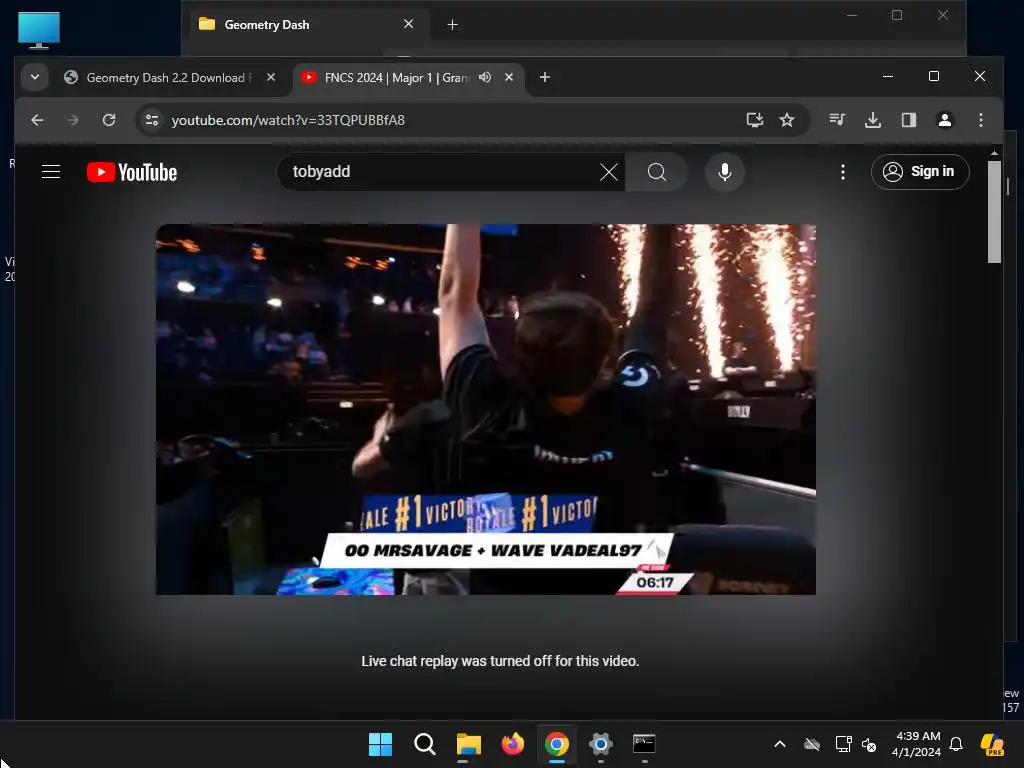Image resolution: width=1024 pixels, height=768 pixels.
Task: Open Chrome downloads icon
Action: 872,120
